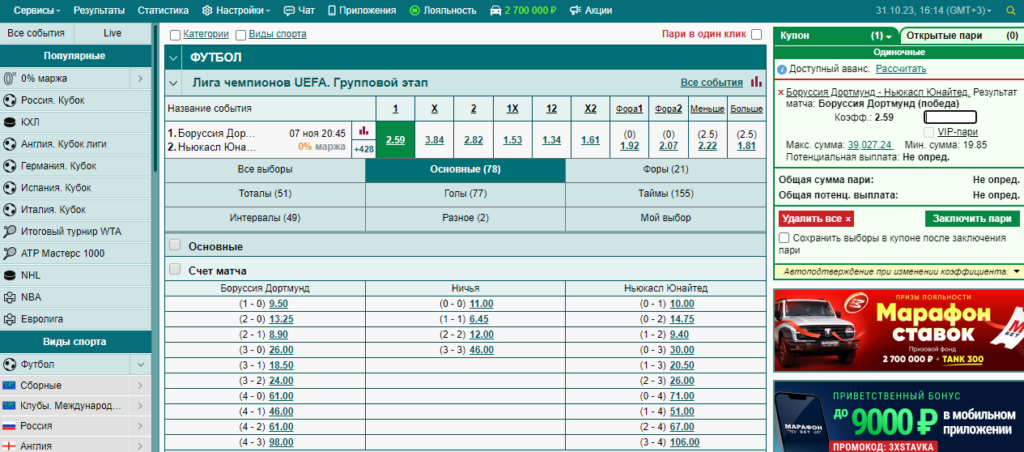
Task: Select the Тоталы (51) tab
Action: (265, 193)
